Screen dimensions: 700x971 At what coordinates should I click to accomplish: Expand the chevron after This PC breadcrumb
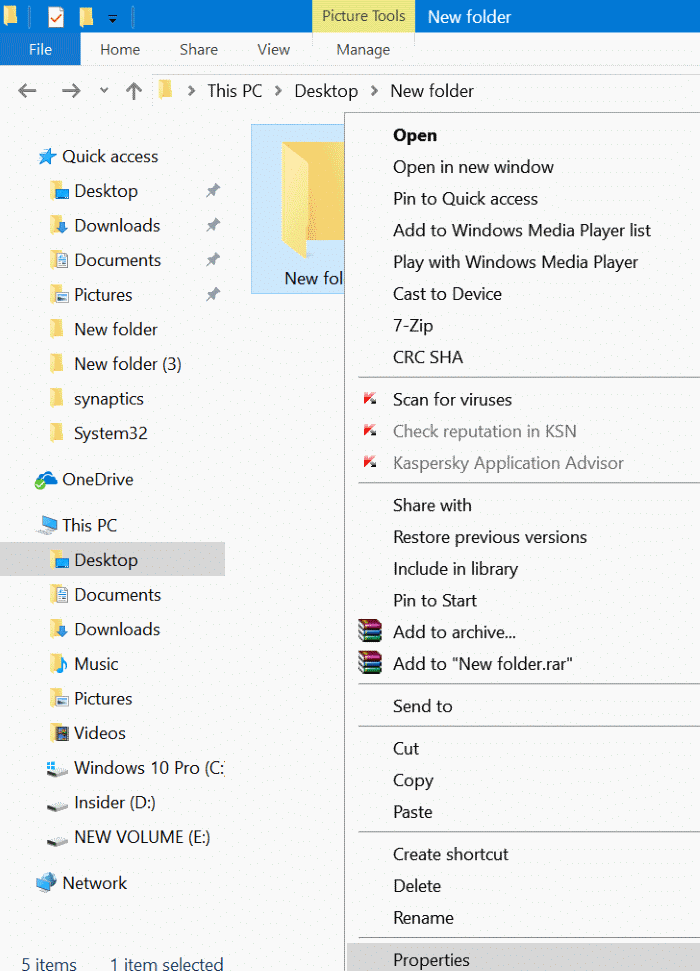pos(279,91)
